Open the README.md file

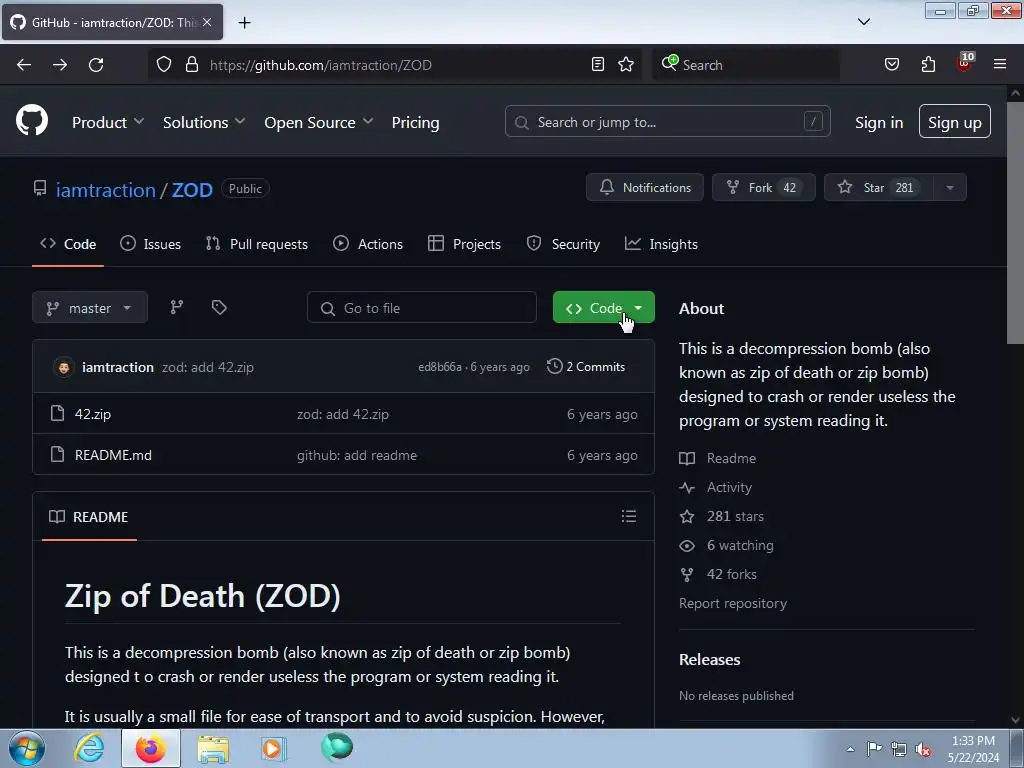click(113, 455)
